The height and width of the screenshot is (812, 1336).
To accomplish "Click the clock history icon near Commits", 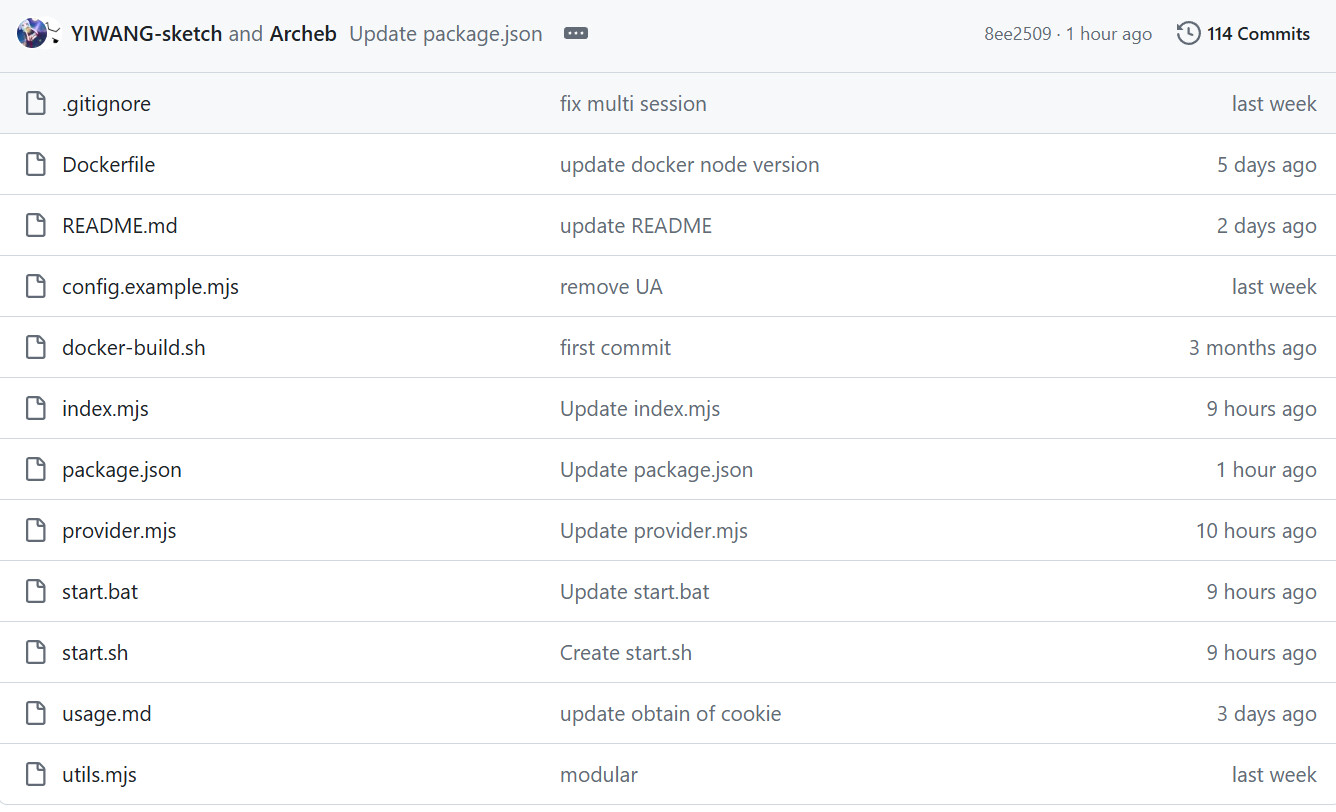I will click(x=1188, y=33).
